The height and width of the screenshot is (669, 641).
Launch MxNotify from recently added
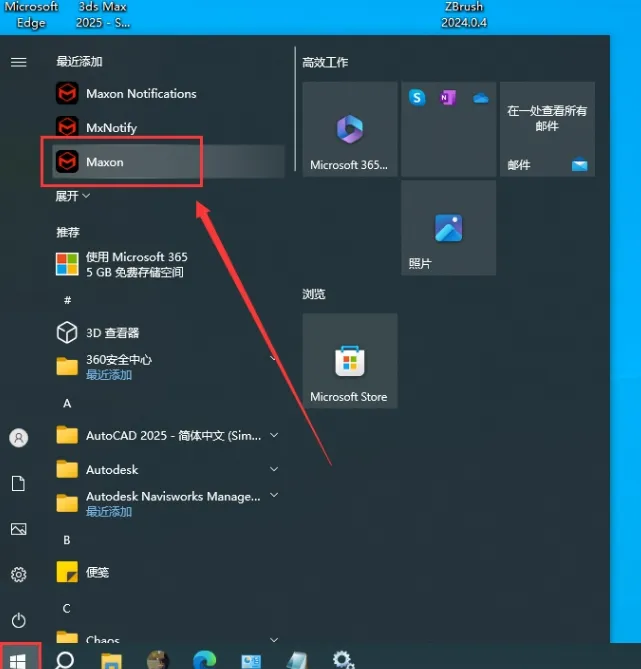pos(168,127)
